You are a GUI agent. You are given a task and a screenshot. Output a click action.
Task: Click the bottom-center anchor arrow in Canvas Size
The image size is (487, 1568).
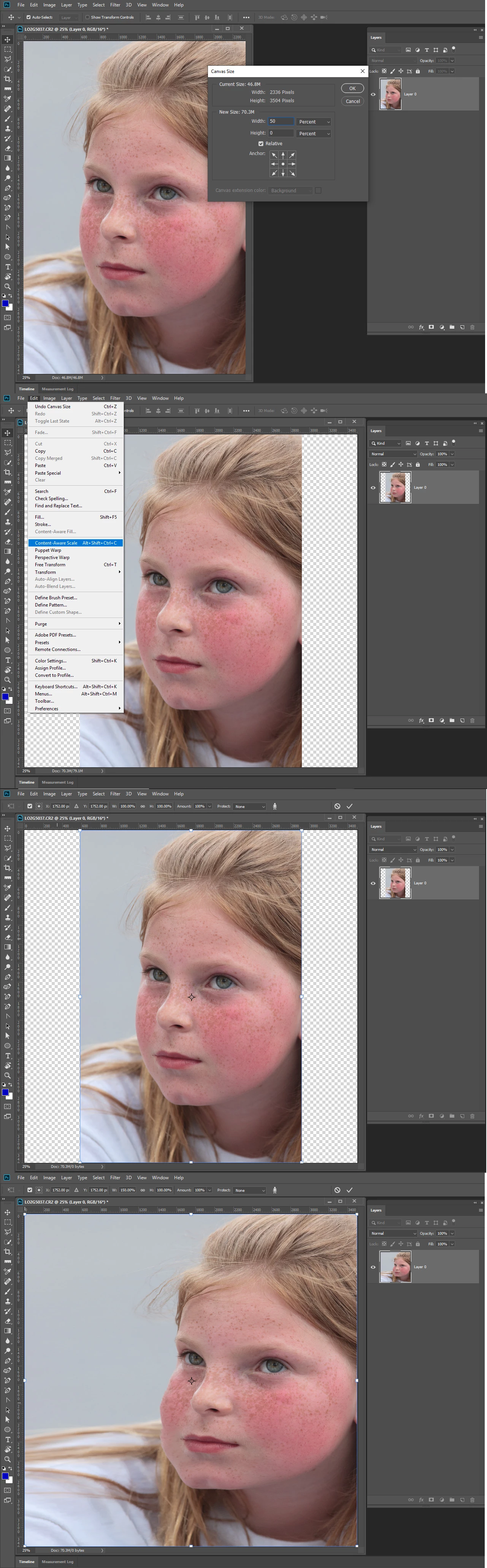pos(283,173)
